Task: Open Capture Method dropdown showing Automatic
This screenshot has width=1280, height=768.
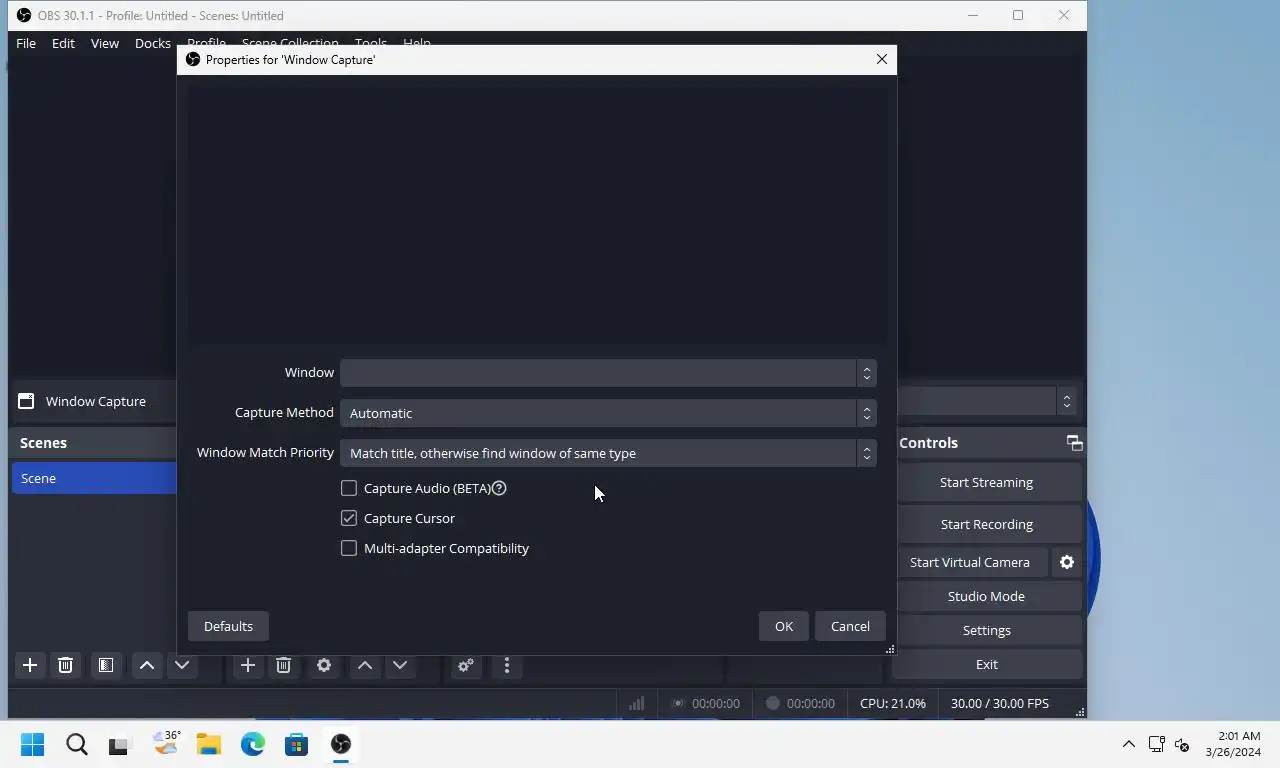Action: tap(608, 413)
